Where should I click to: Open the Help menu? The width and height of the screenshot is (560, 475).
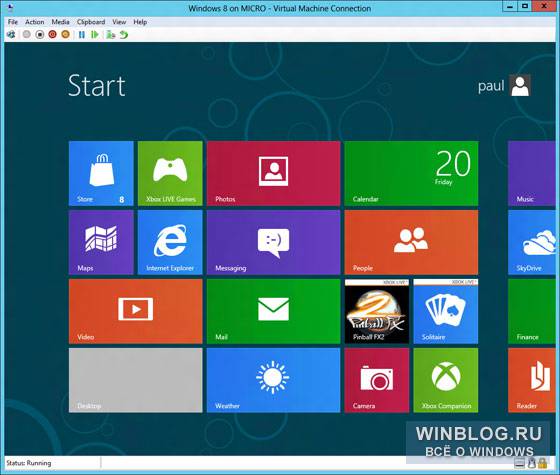point(140,22)
